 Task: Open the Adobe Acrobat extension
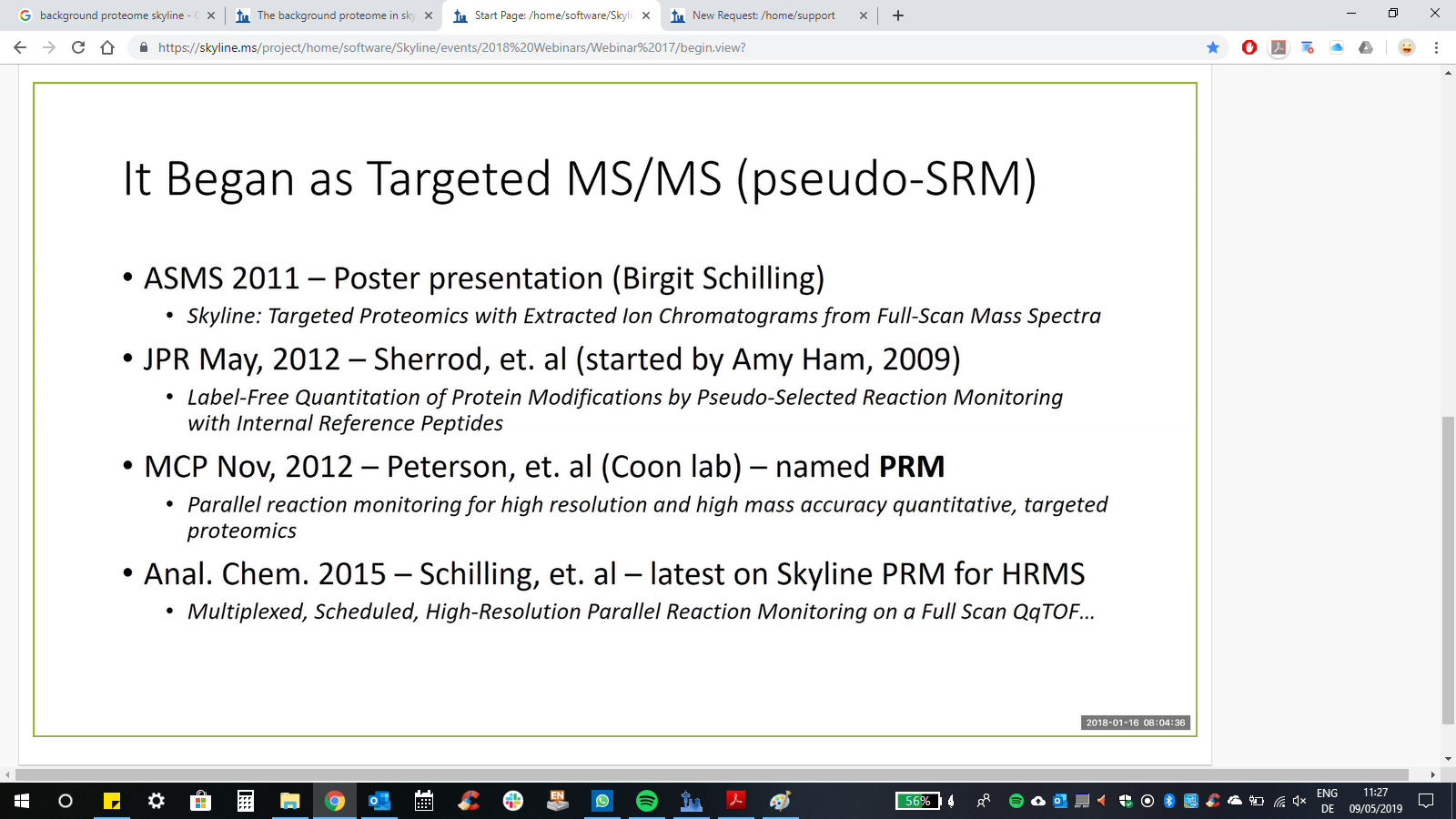pos(1279,47)
